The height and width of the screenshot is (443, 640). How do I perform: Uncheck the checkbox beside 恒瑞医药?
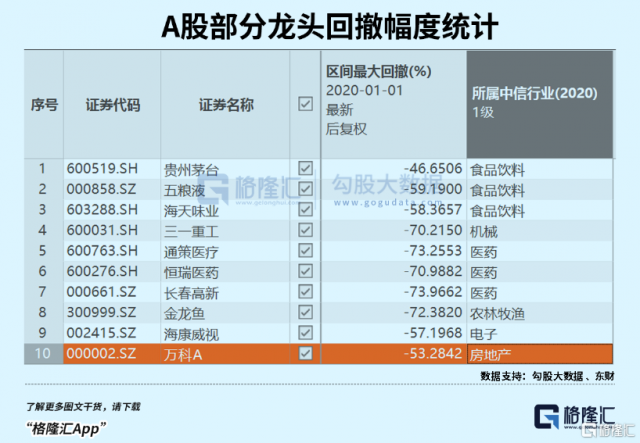tap(305, 271)
